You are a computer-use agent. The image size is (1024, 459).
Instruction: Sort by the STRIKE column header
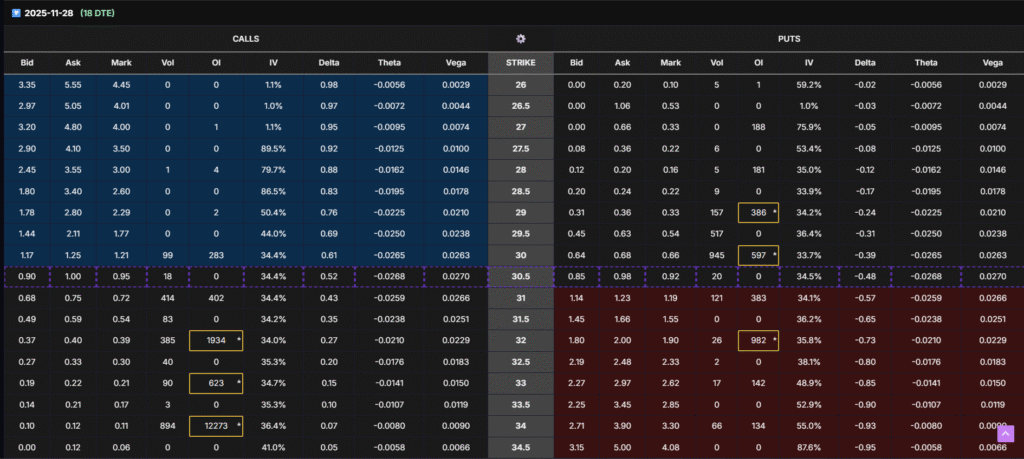(x=520, y=63)
